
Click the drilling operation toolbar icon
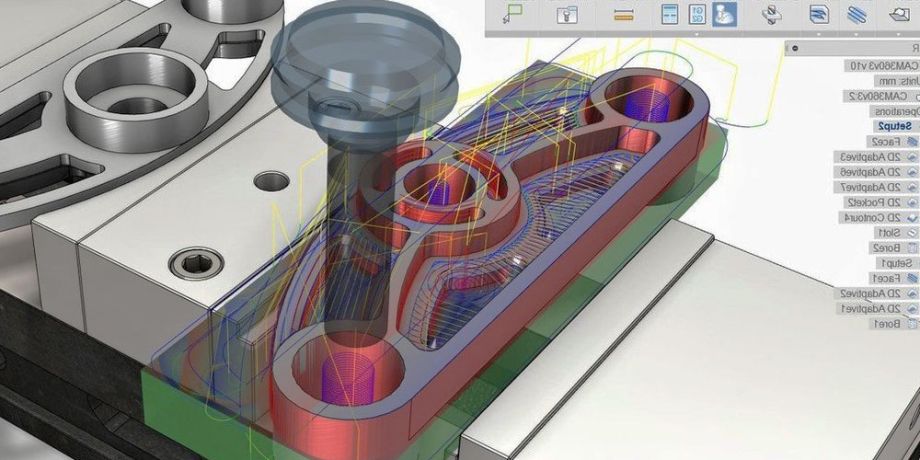click(x=771, y=14)
